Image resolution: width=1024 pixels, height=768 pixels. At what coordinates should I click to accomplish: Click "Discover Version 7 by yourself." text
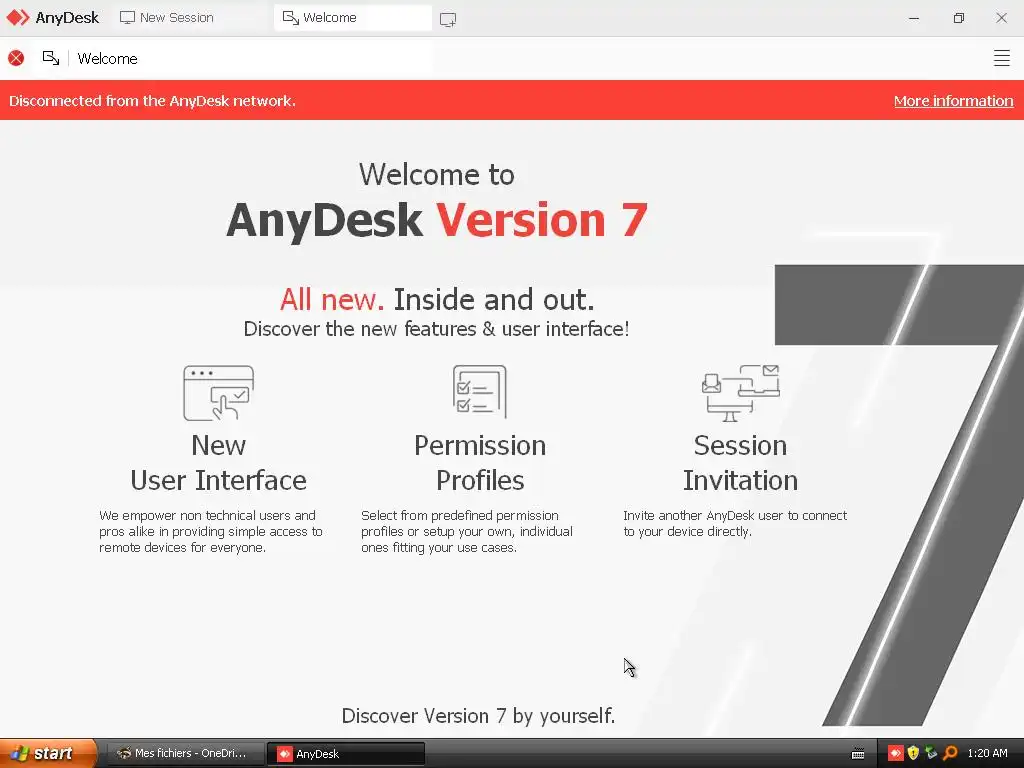pyautogui.click(x=478, y=716)
